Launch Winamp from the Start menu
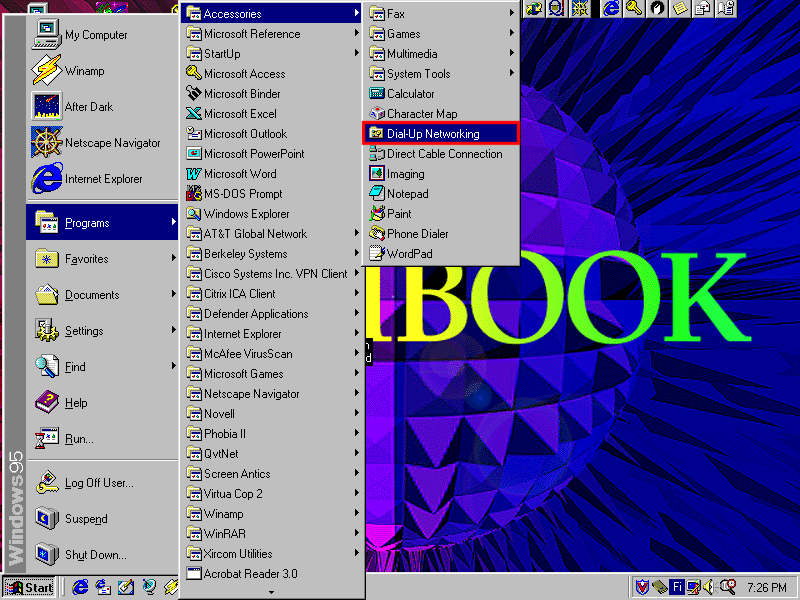The image size is (800, 600). pyautogui.click(x=102, y=70)
